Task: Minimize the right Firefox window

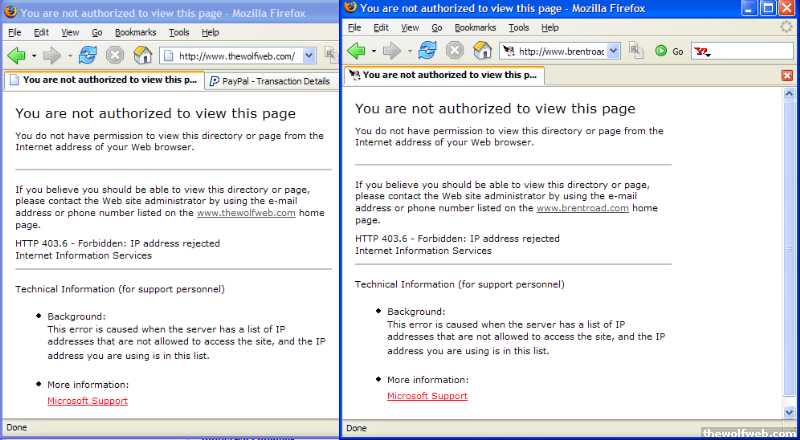Action: click(749, 8)
